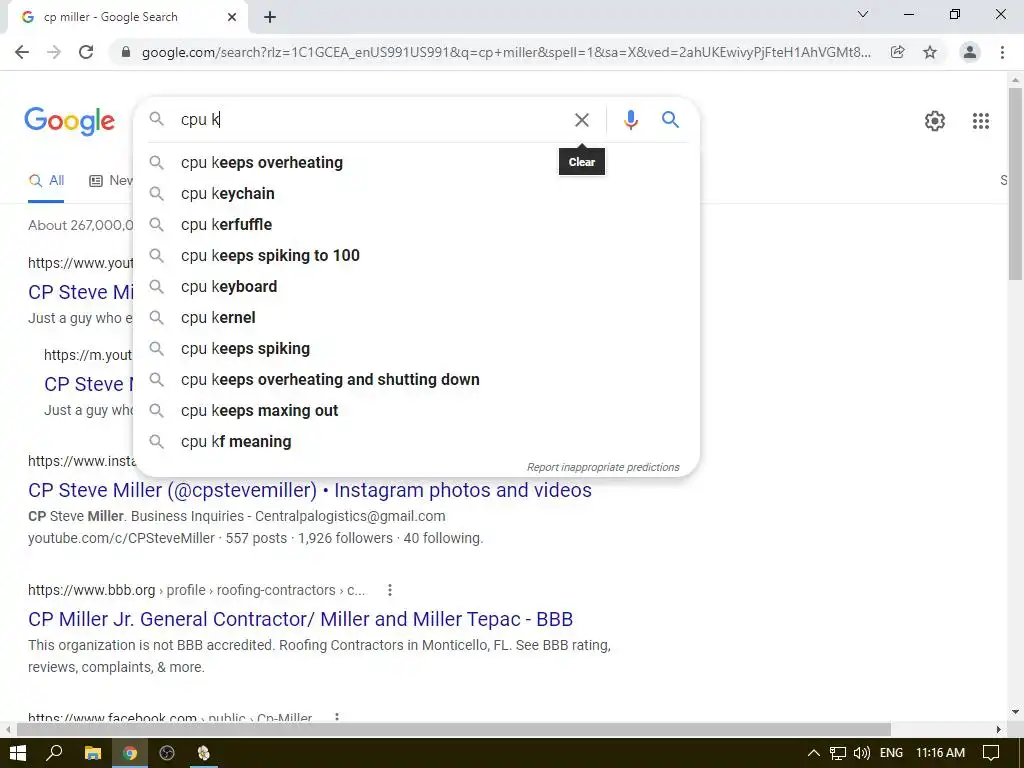Select suggestion 'cpu kernel'
Image resolution: width=1024 pixels, height=768 pixels.
coord(416,317)
